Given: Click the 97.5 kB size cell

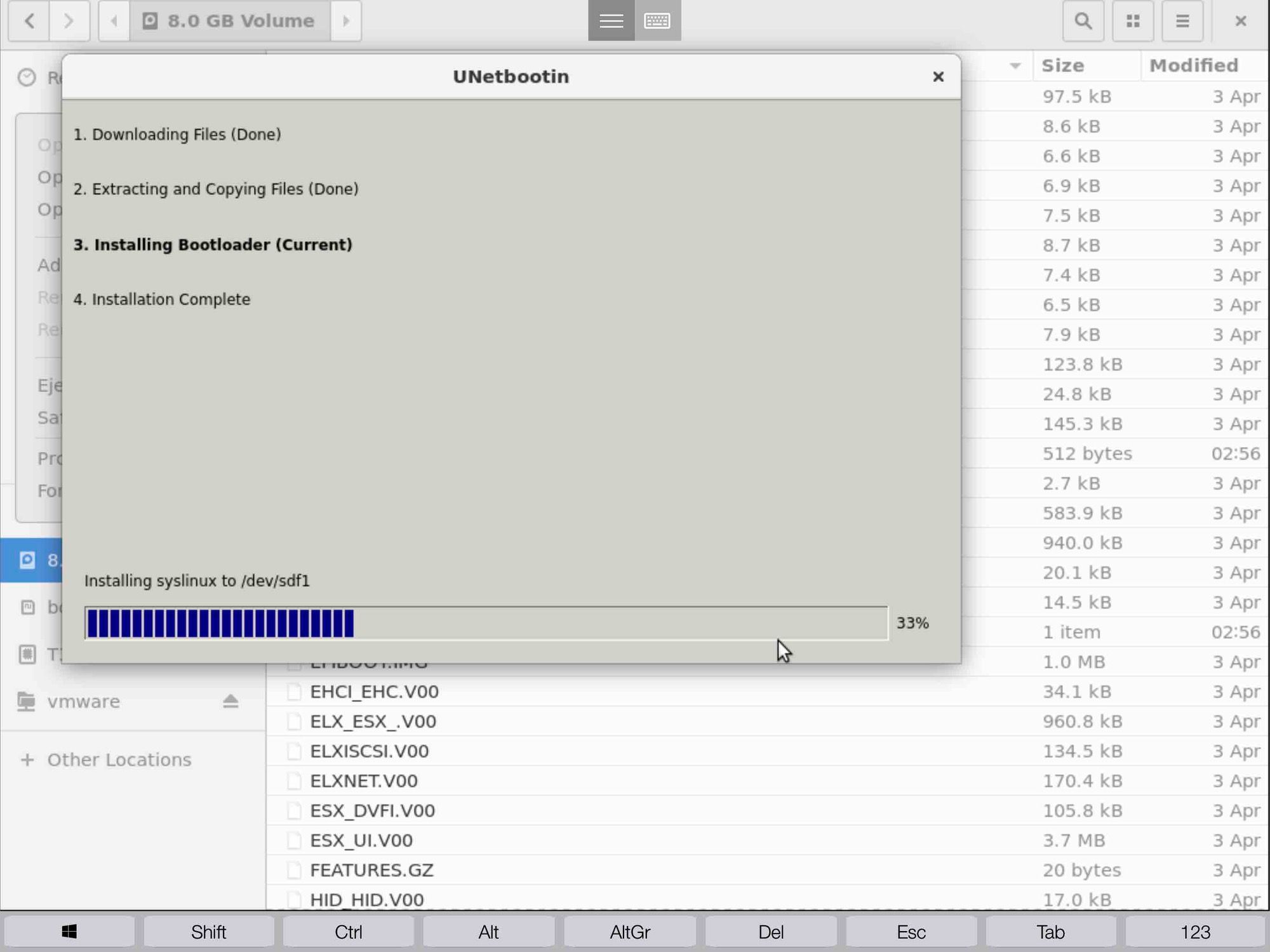Looking at the screenshot, I should pyautogui.click(x=1077, y=97).
